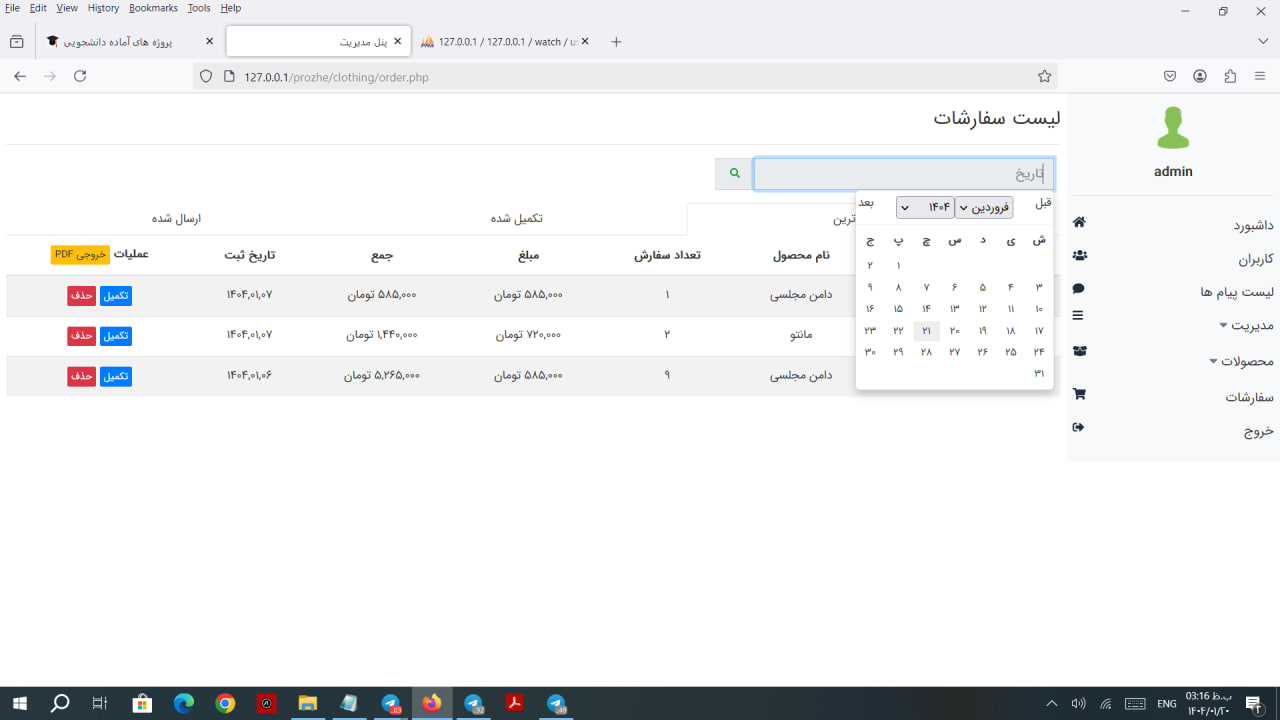Click the بعد next month link

point(866,203)
